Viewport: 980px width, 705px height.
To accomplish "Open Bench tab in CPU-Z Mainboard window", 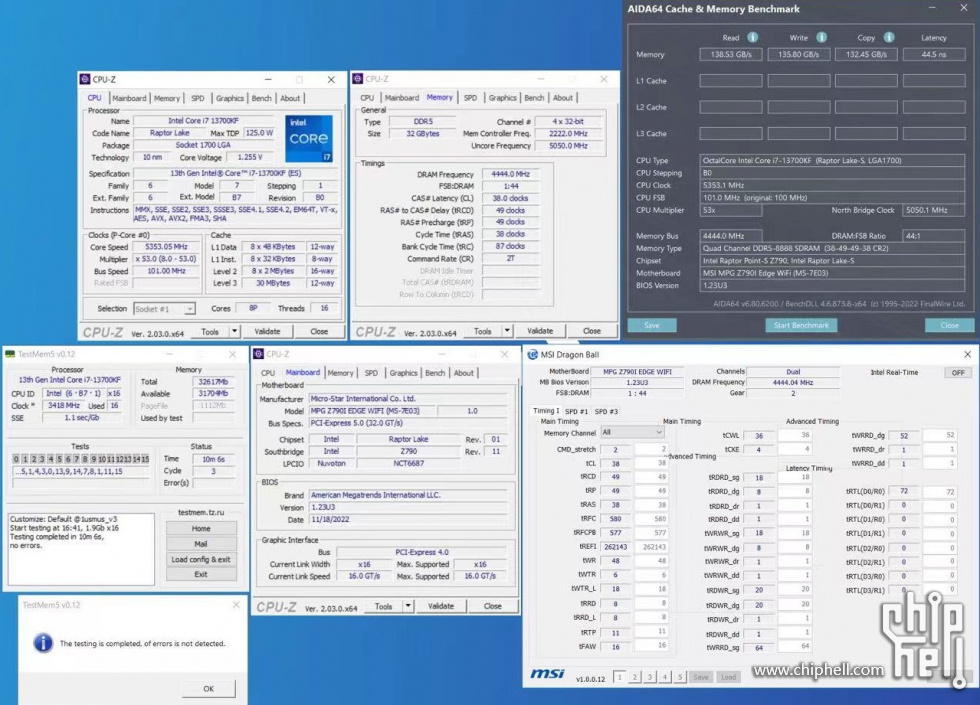I will click(x=435, y=372).
